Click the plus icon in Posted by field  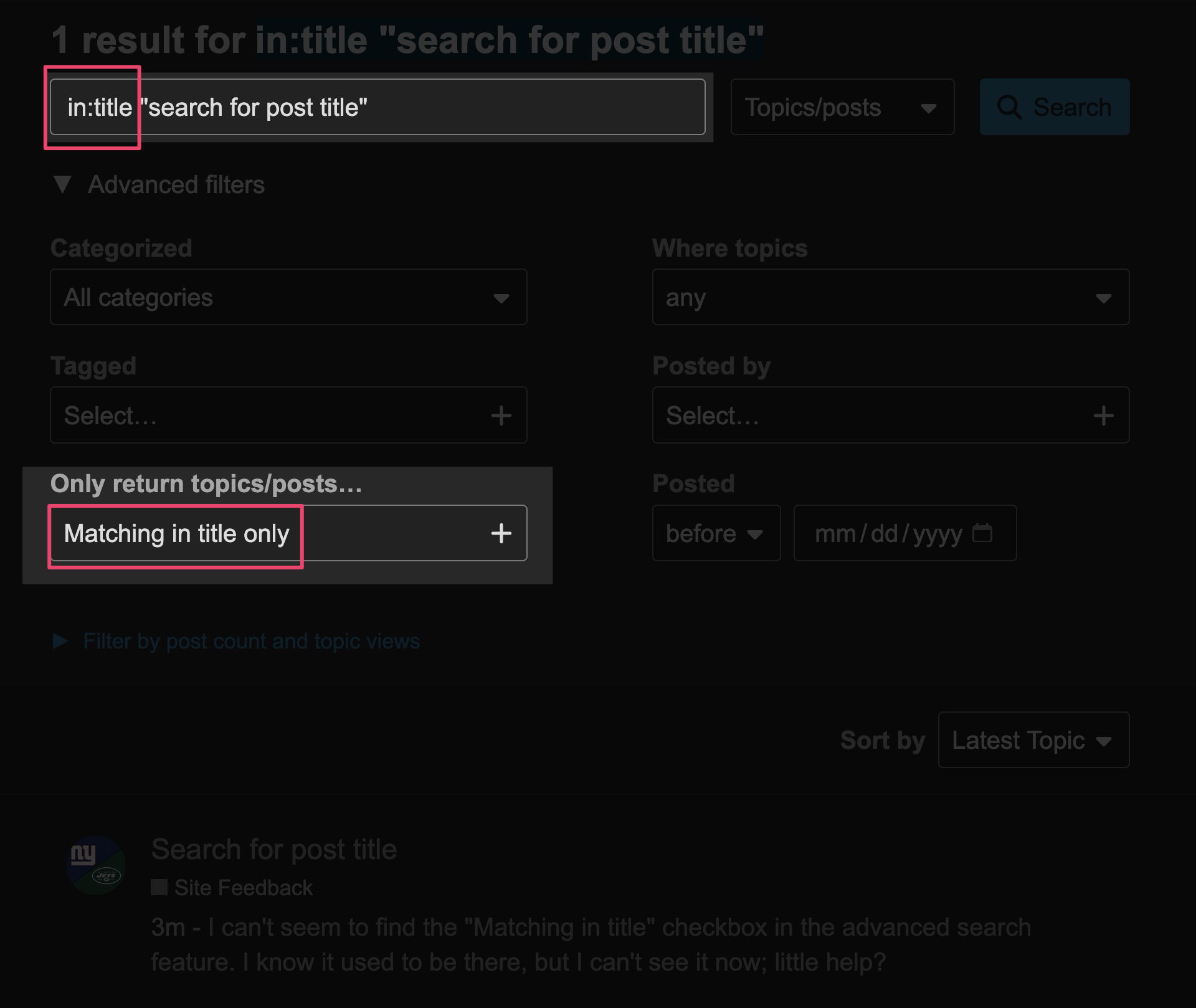pos(1103,416)
